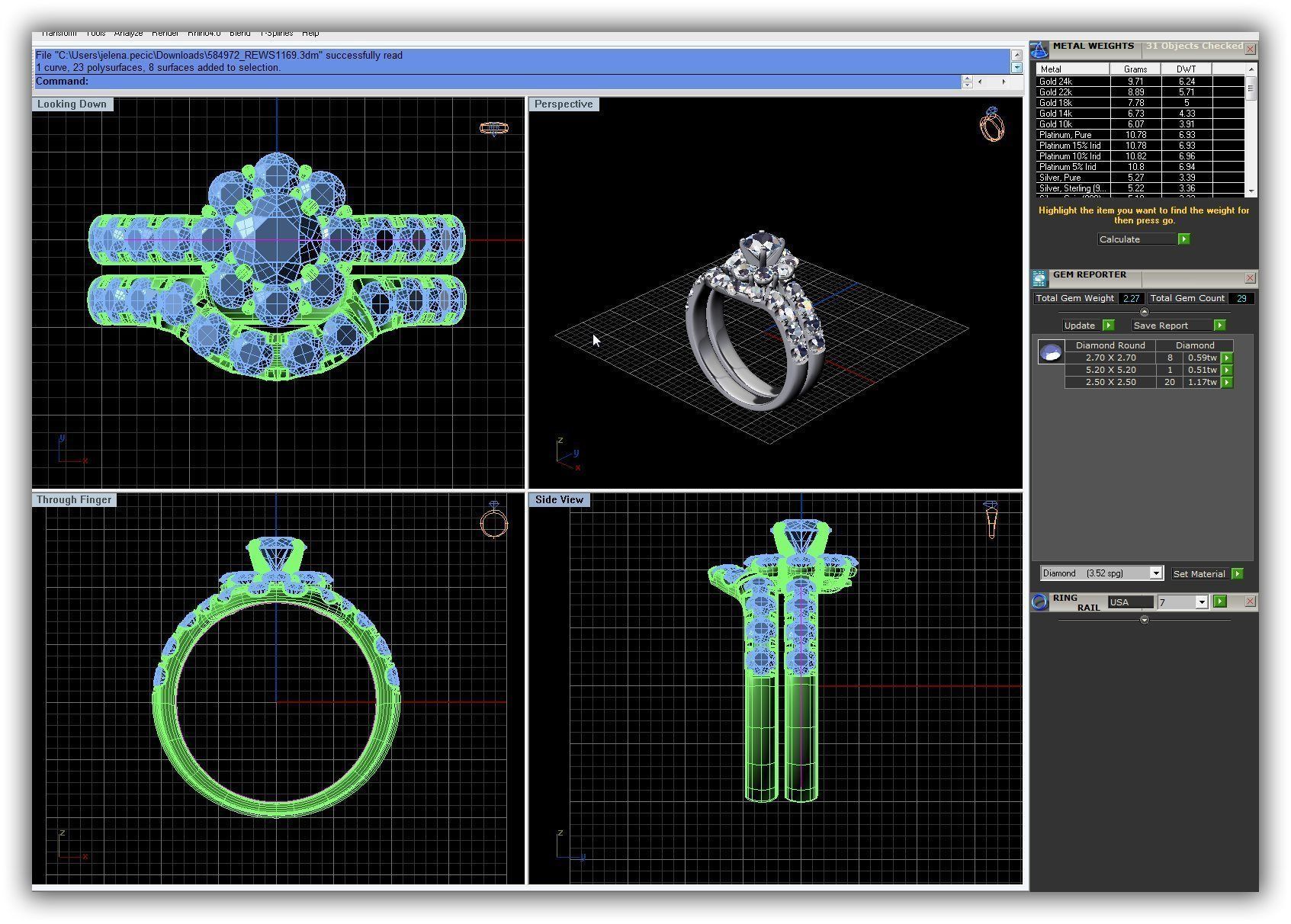Click the Gem Reporter panel icon
This screenshot has width=1291, height=924.
point(1039,278)
